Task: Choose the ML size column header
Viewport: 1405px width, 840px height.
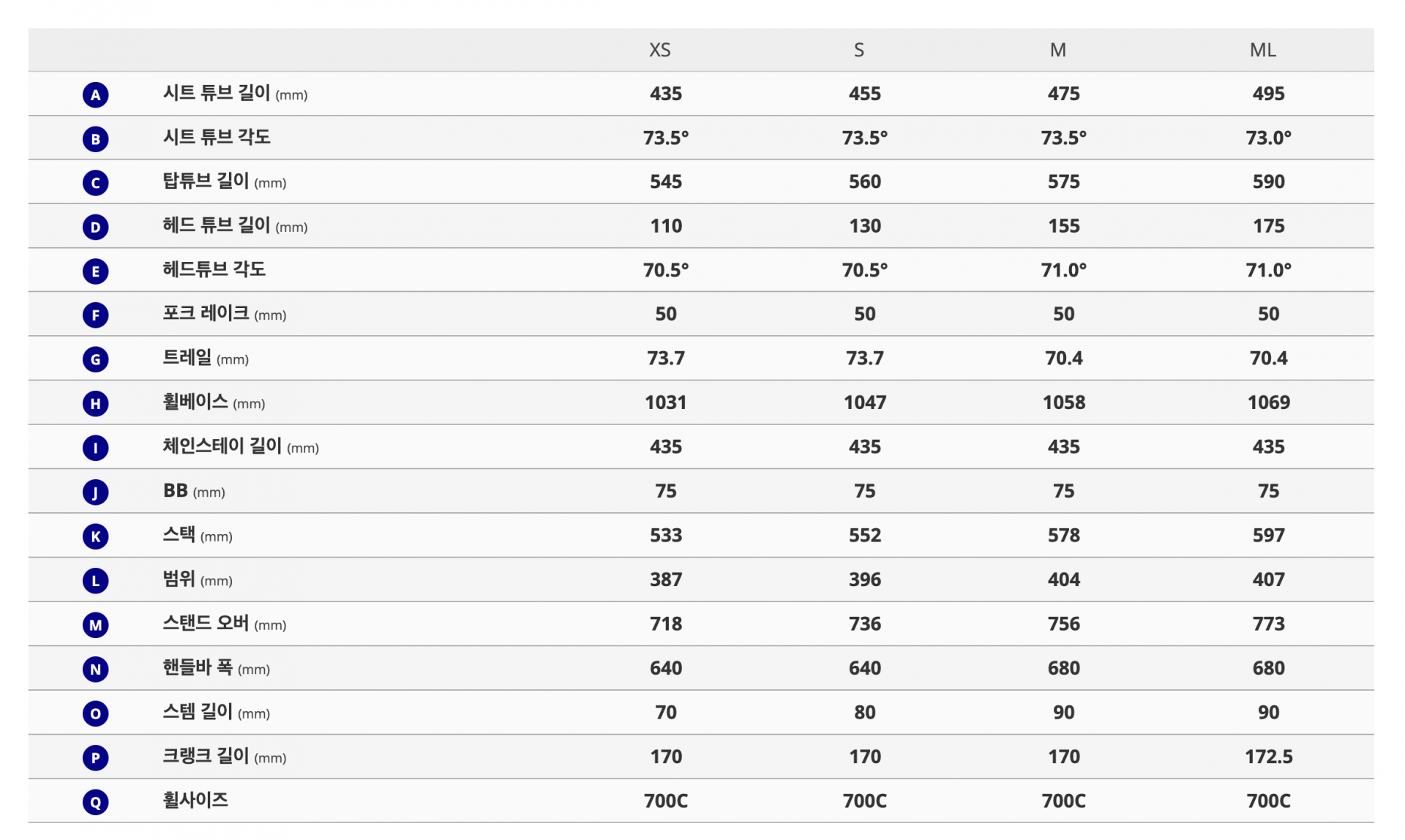Action: [1263, 50]
